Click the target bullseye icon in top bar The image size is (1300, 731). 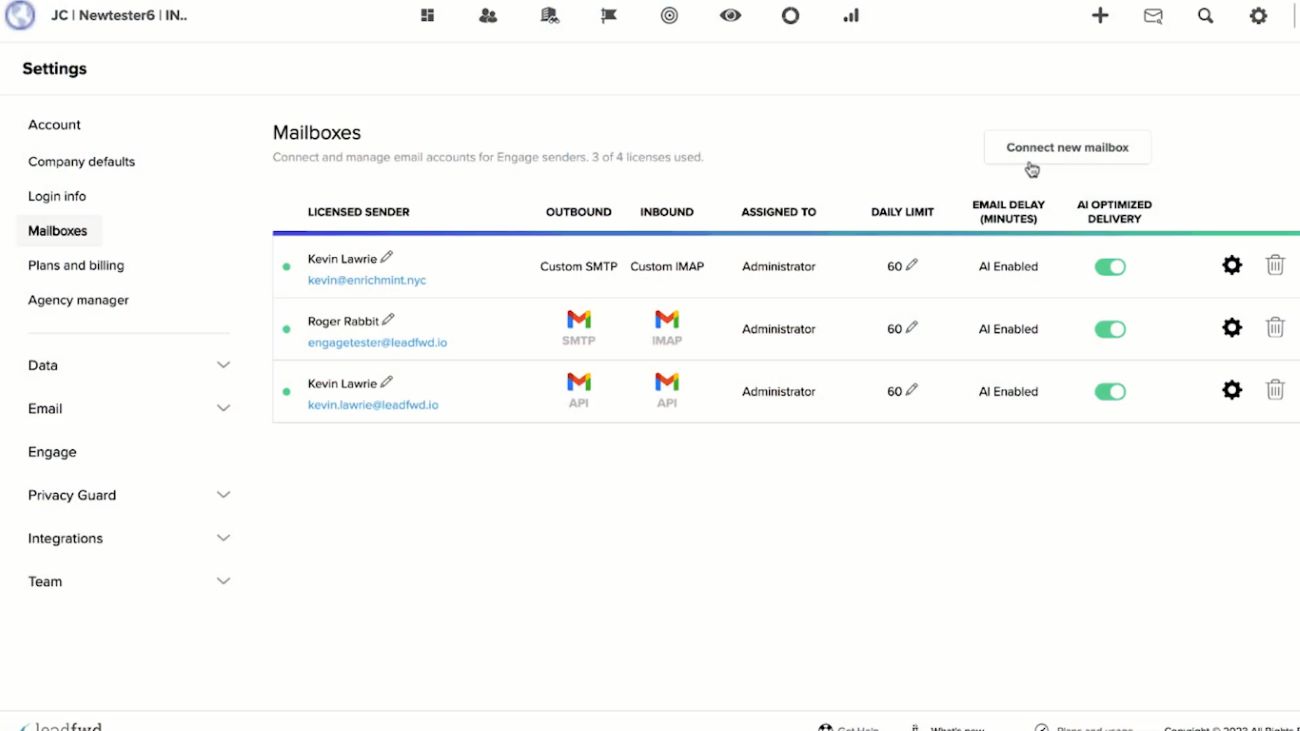669,16
